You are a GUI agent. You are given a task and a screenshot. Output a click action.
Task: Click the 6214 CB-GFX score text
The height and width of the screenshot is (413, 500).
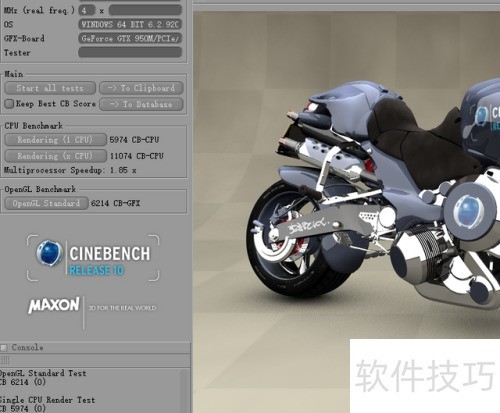click(115, 203)
